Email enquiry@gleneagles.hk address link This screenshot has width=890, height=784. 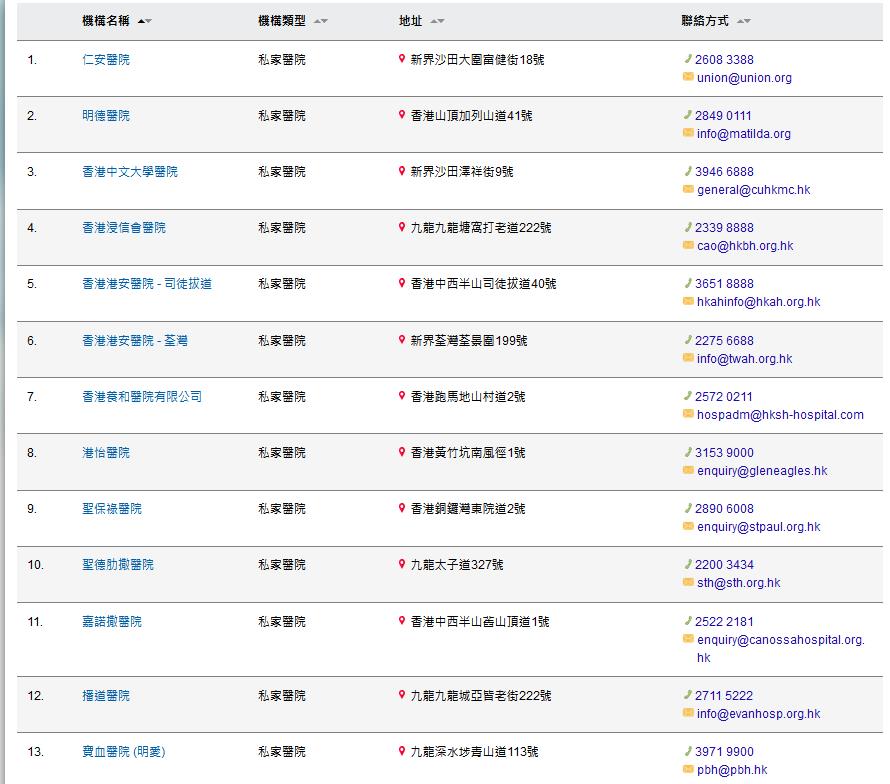[762, 471]
